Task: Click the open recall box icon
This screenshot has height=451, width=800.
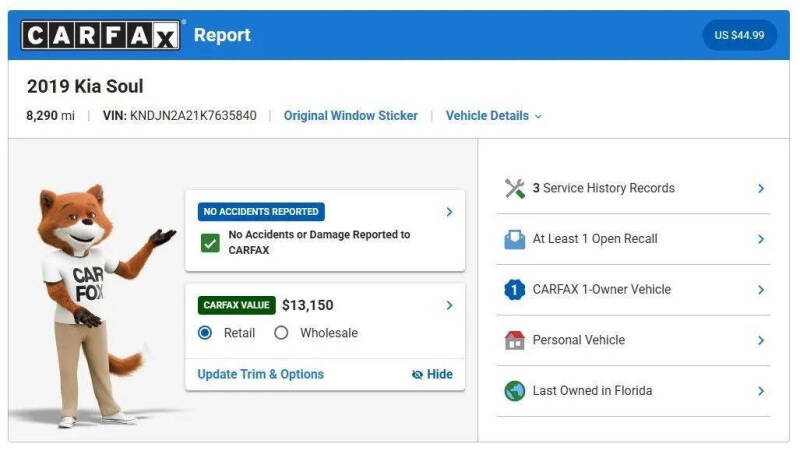Action: [x=514, y=239]
